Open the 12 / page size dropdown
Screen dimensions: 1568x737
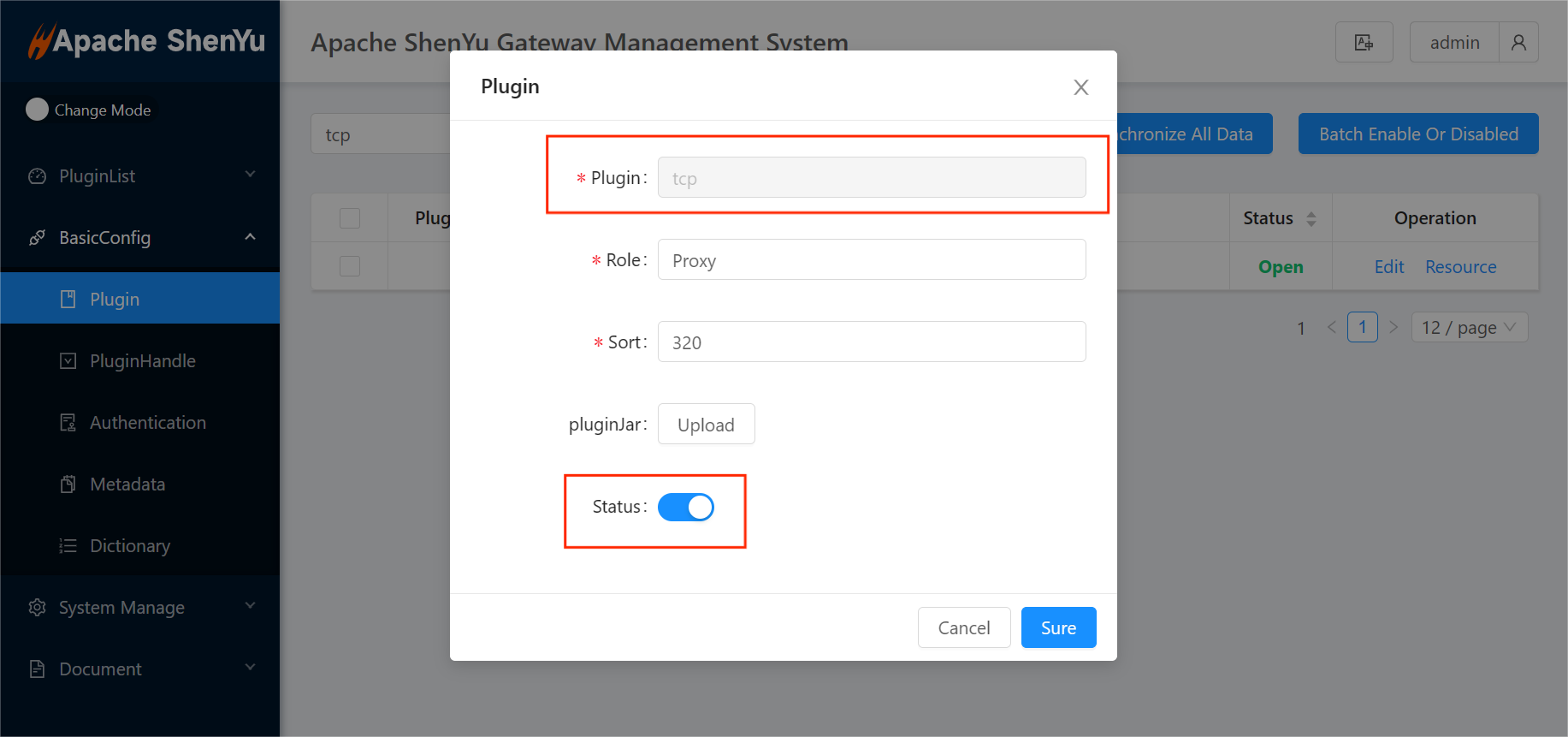(x=1468, y=328)
